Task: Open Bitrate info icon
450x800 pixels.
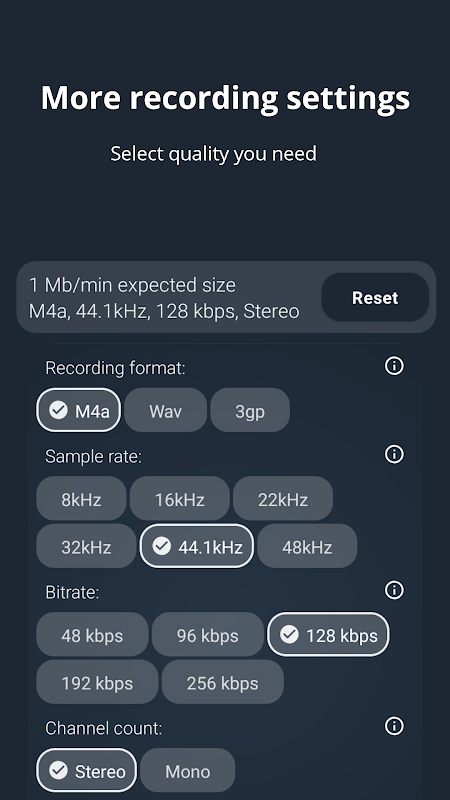Action: (x=394, y=590)
